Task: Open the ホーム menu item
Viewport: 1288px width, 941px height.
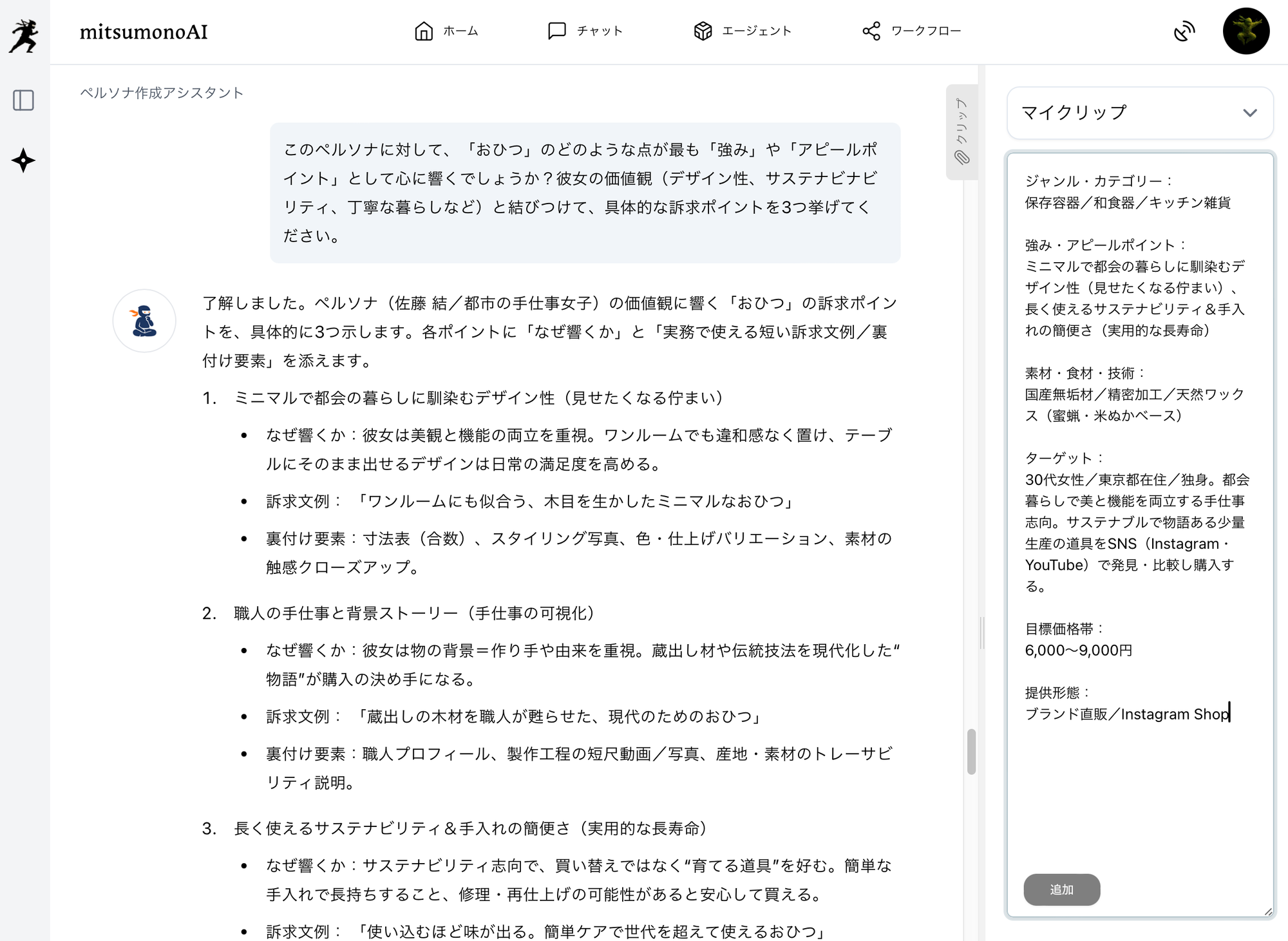Action: [460, 31]
